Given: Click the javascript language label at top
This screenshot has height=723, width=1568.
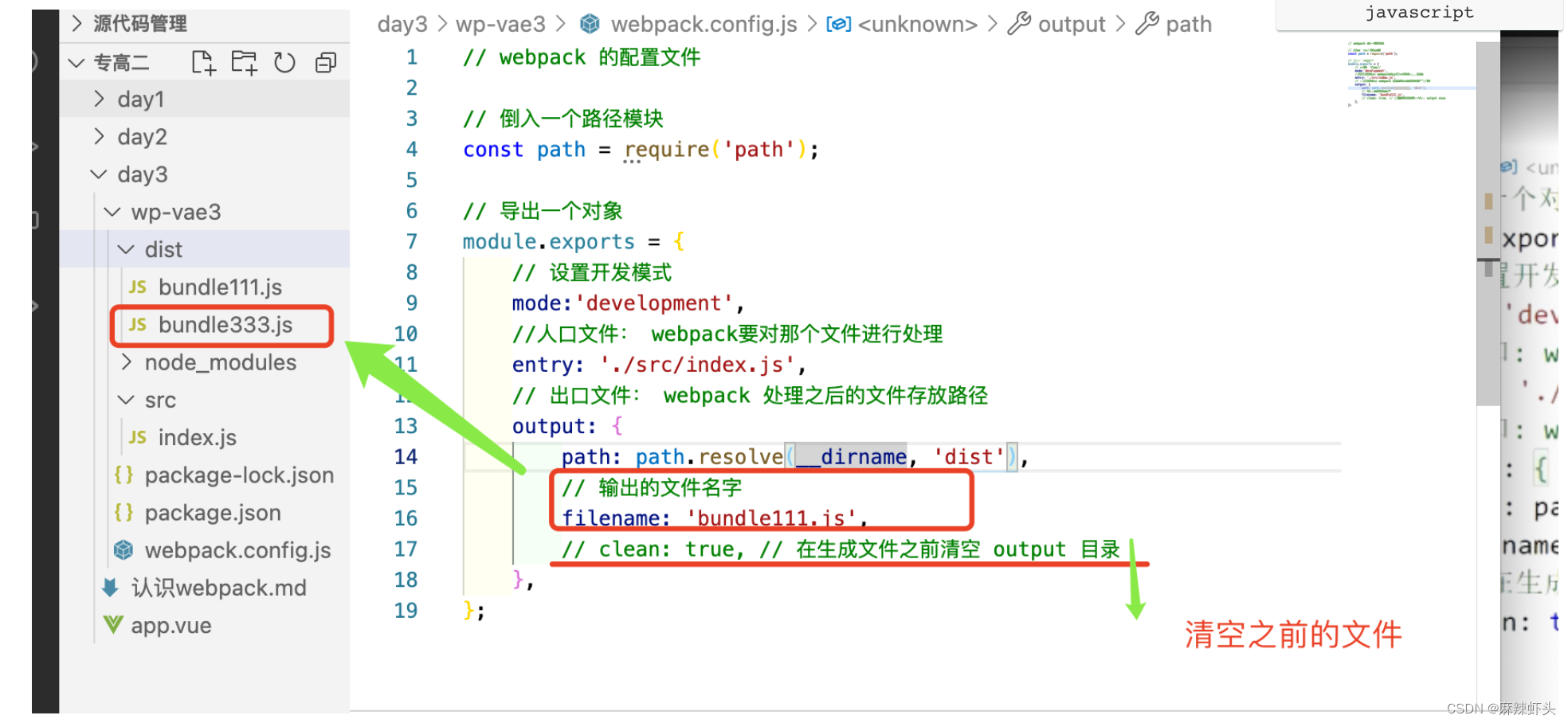Looking at the screenshot, I should 1419,12.
